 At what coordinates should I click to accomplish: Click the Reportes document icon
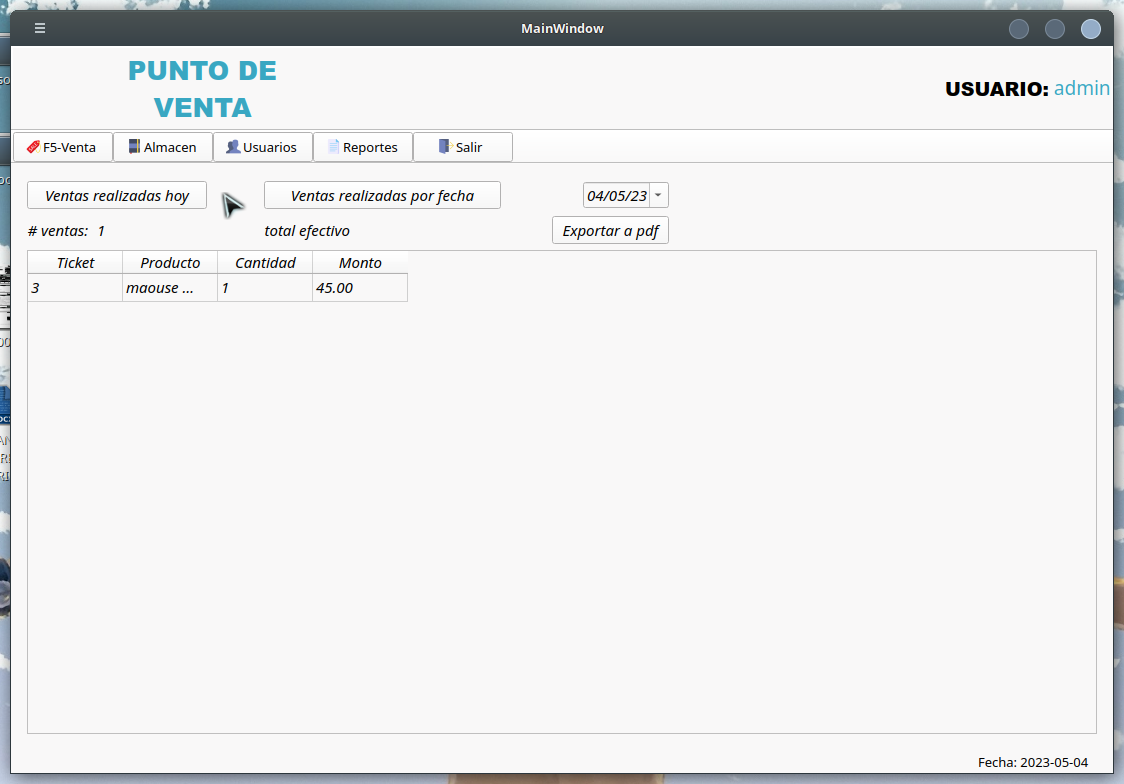click(x=334, y=147)
